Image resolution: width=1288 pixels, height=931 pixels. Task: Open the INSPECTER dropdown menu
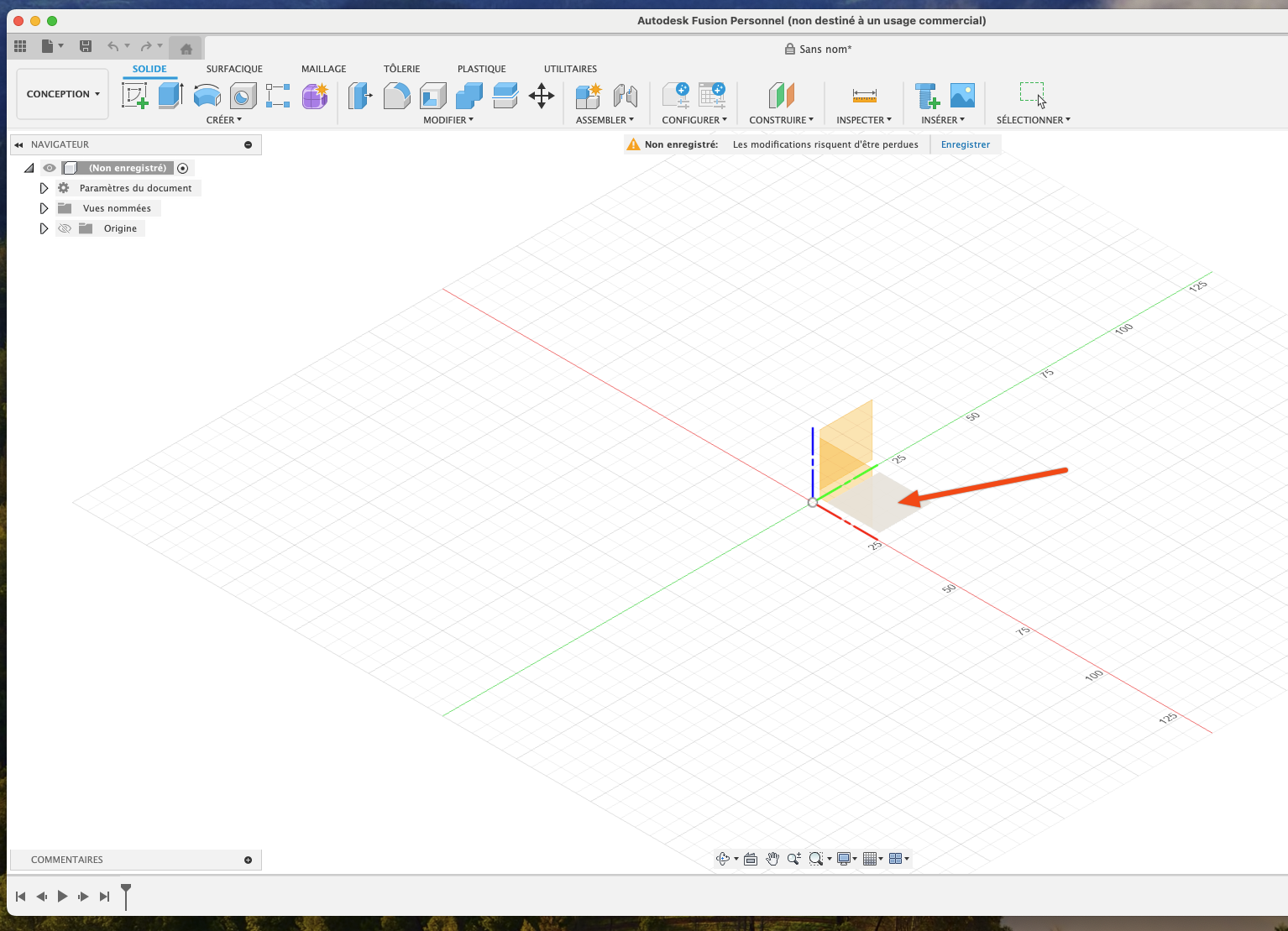point(864,120)
